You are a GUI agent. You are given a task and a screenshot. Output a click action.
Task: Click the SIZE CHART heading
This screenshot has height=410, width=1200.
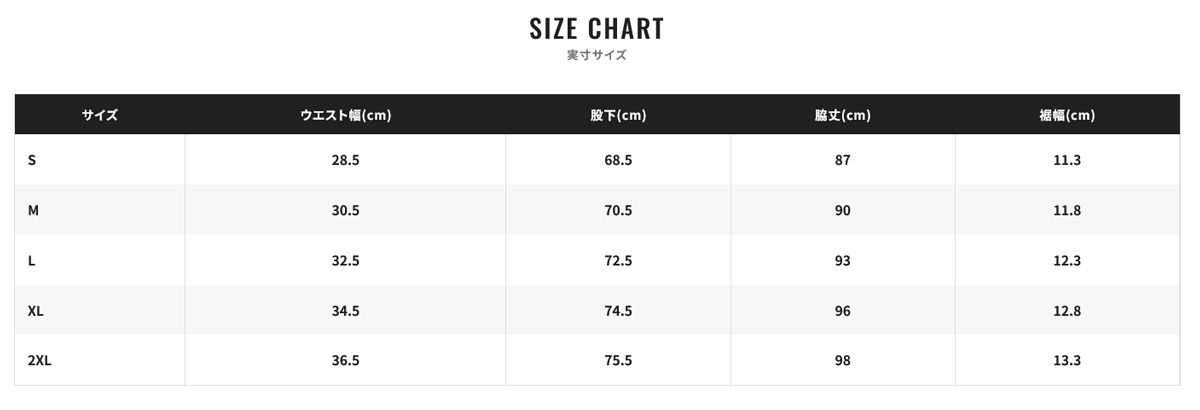597,28
